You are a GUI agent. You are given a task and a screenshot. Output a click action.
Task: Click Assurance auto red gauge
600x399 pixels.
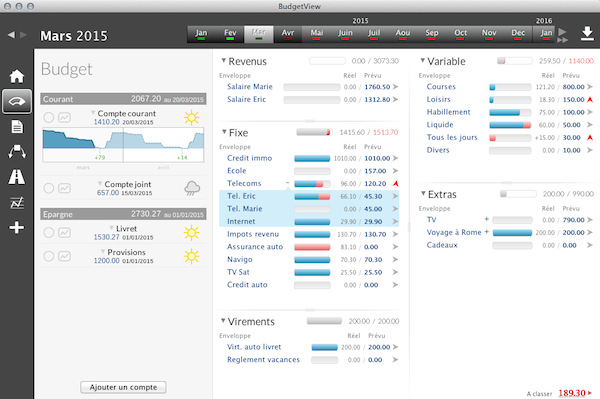(312, 247)
